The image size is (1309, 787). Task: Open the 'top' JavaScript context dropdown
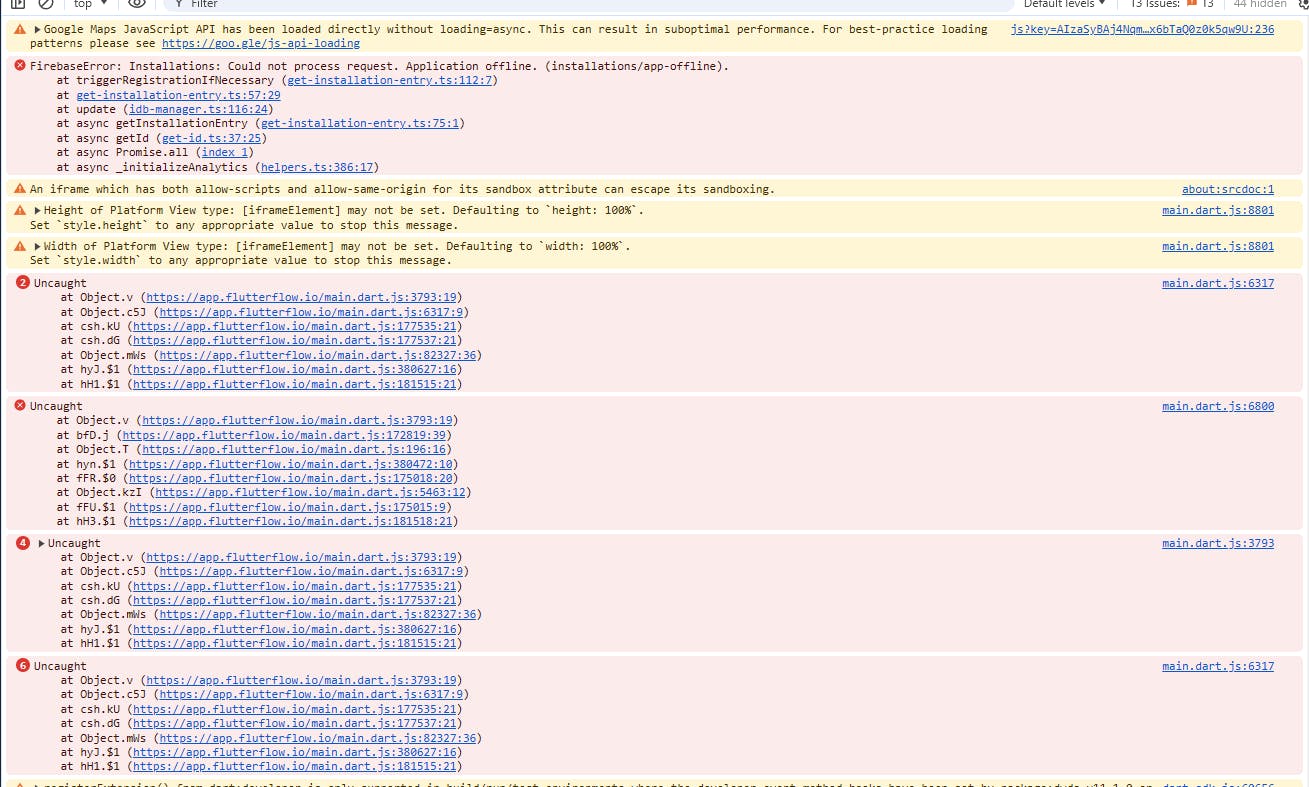coord(90,4)
